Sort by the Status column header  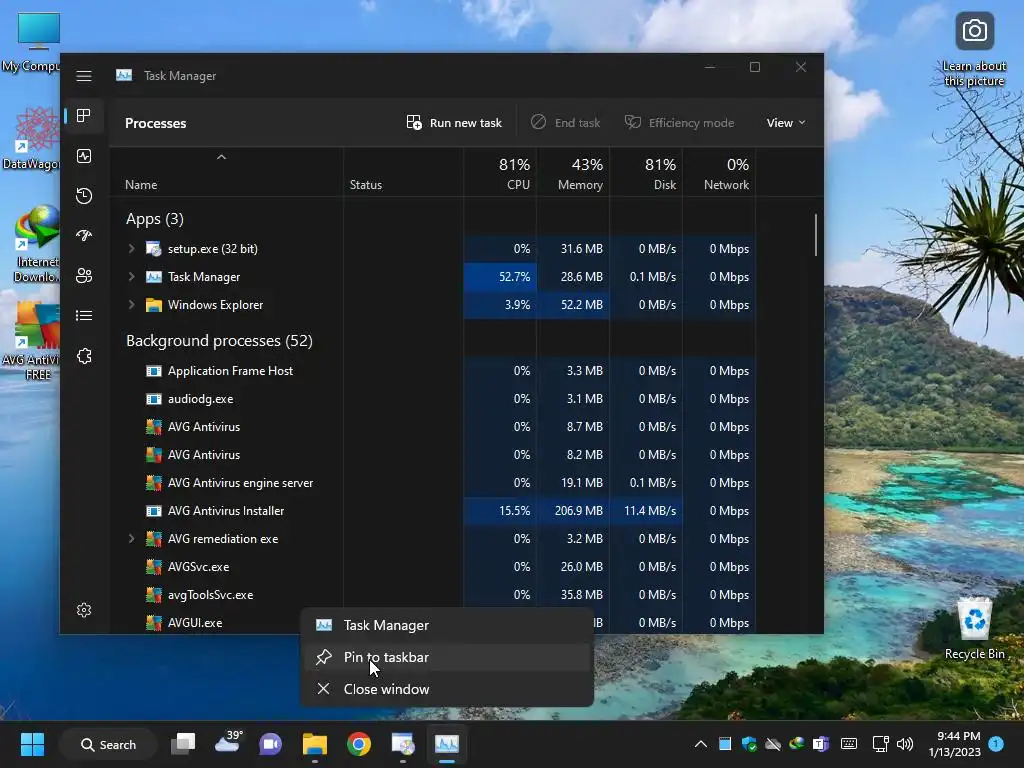coord(366,185)
